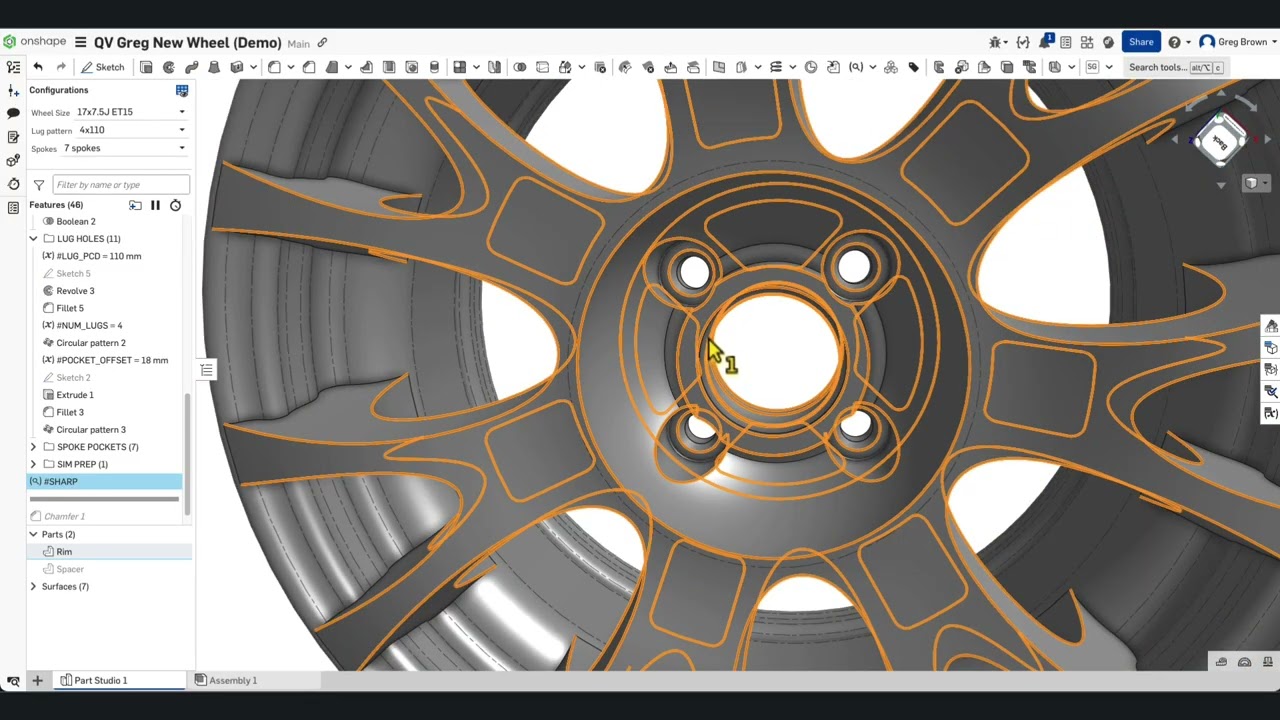Open the Configuration table icon
The image size is (1280, 720).
tap(182, 90)
